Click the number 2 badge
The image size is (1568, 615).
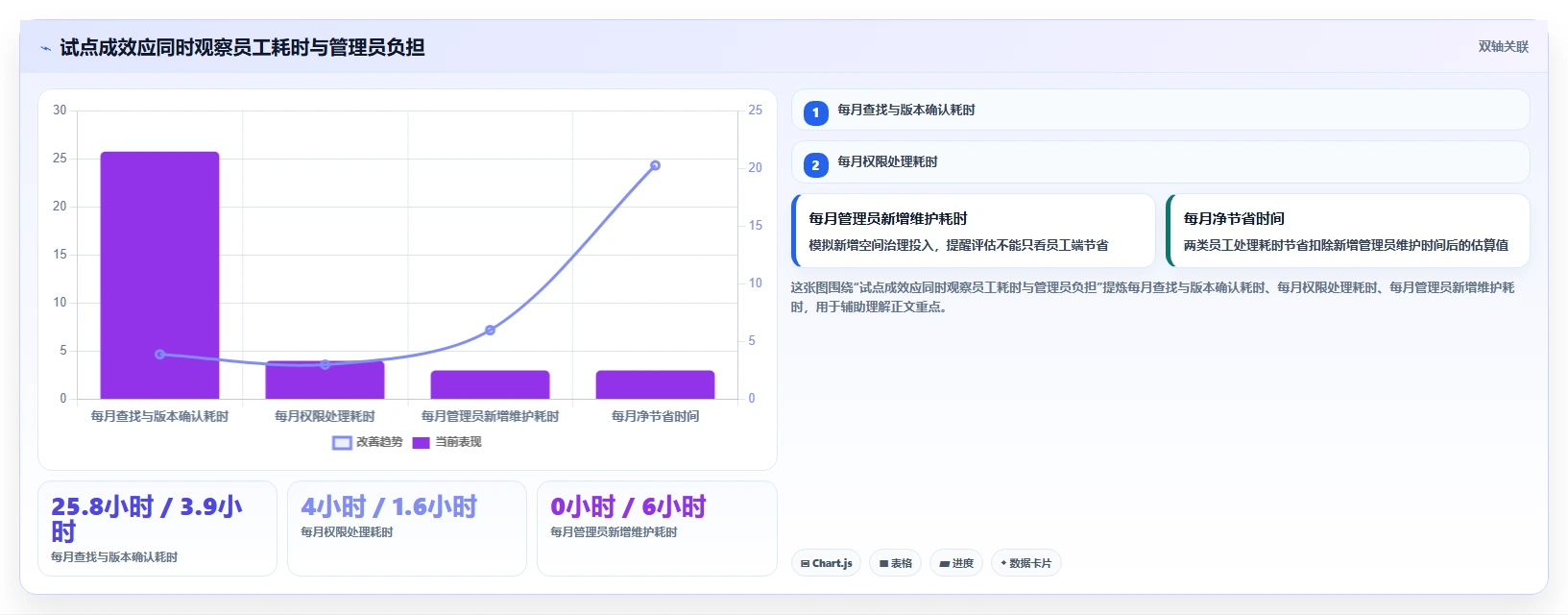click(x=815, y=165)
